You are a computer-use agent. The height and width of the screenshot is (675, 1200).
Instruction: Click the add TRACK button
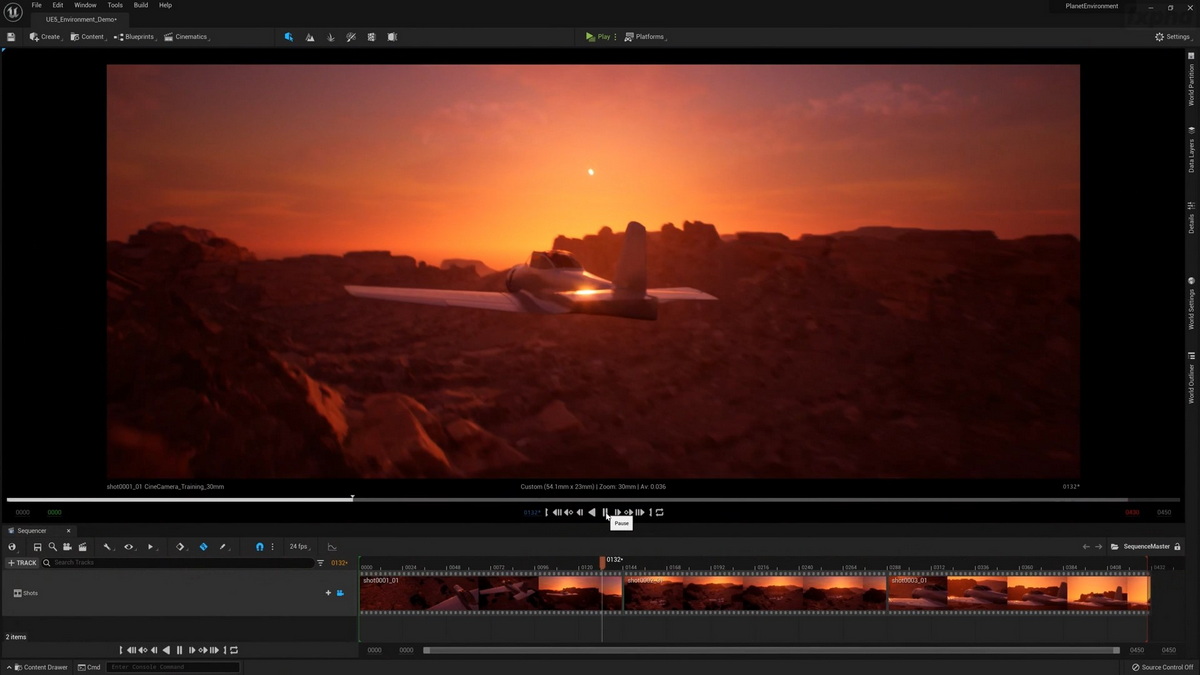pyautogui.click(x=22, y=563)
